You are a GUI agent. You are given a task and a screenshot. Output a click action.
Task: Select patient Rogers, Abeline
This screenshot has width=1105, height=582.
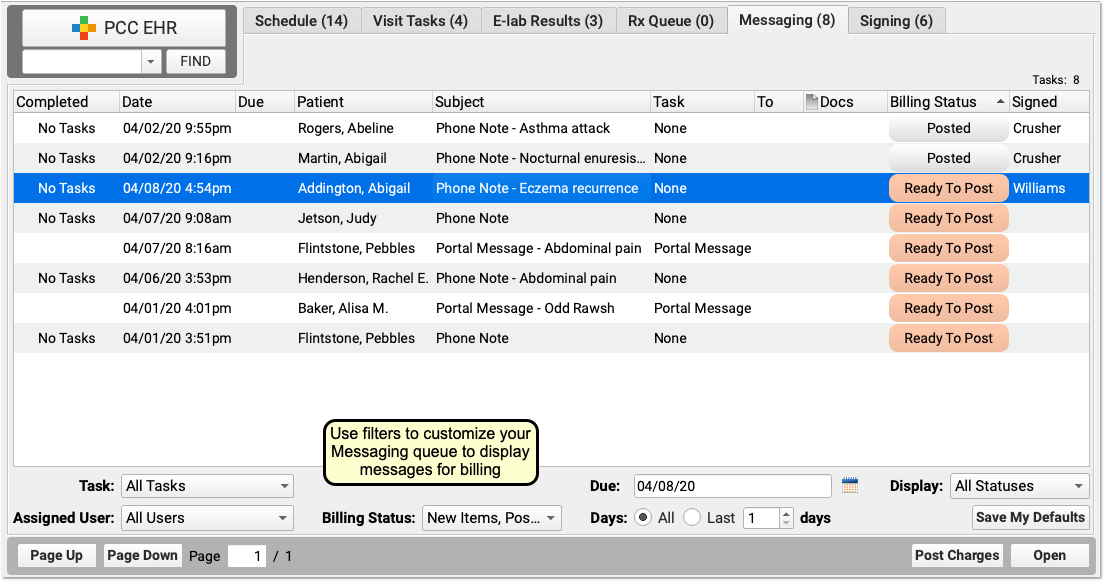(345, 128)
